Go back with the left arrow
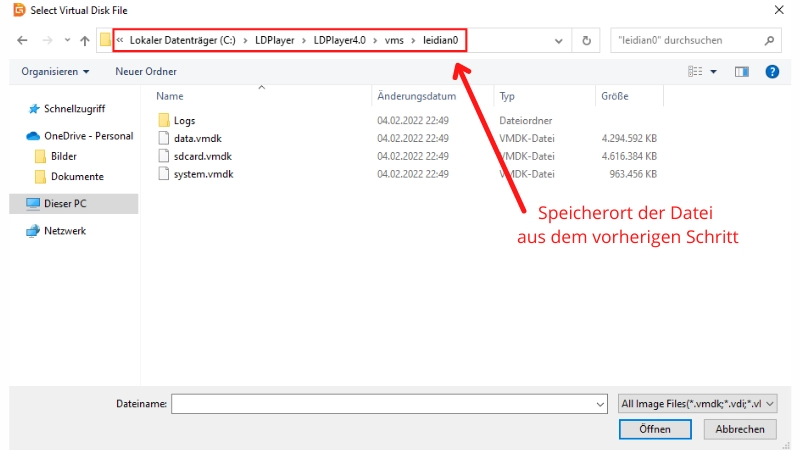The width and height of the screenshot is (800, 450). pos(22,40)
